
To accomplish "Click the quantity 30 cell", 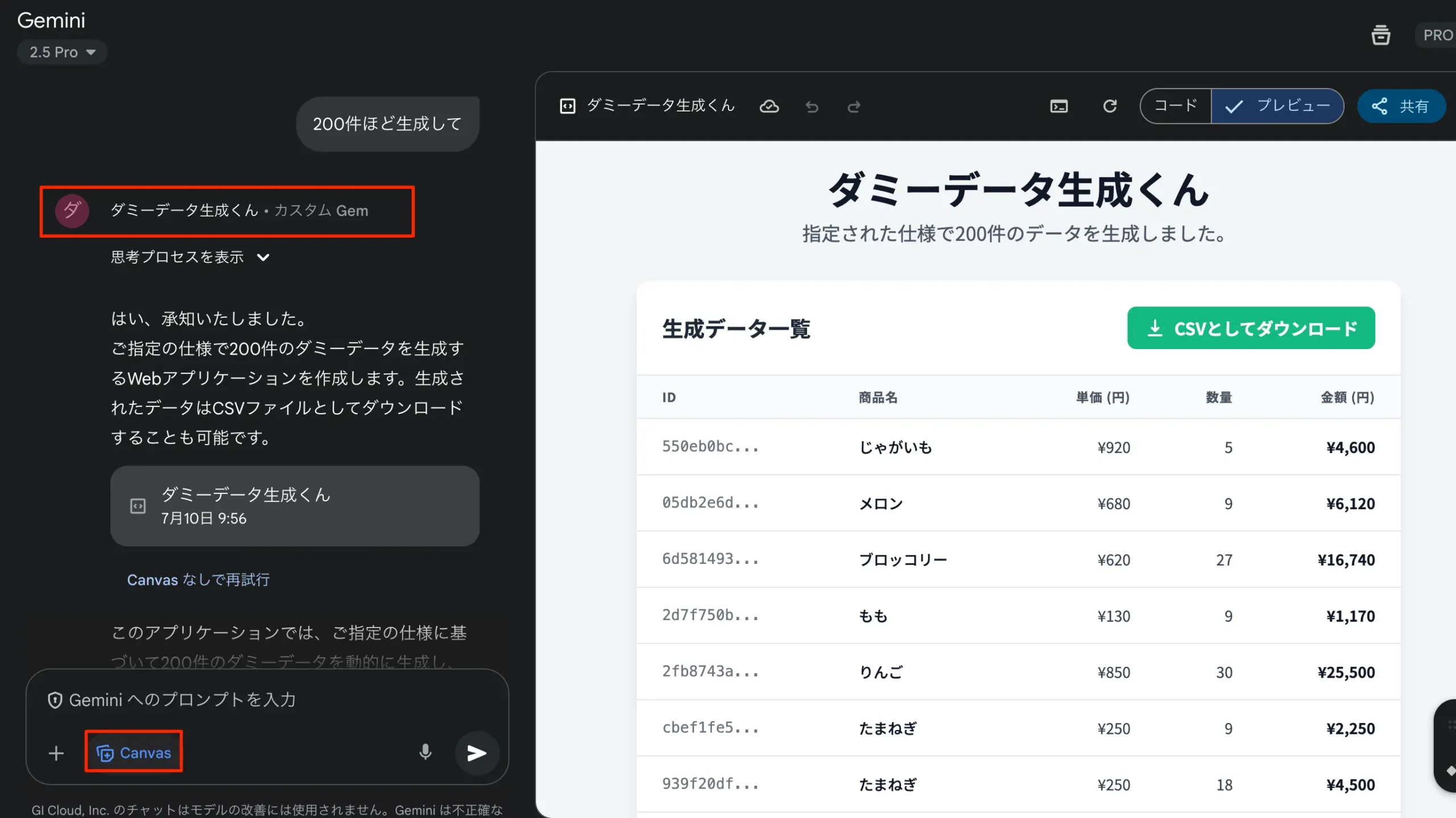I will [x=1224, y=672].
